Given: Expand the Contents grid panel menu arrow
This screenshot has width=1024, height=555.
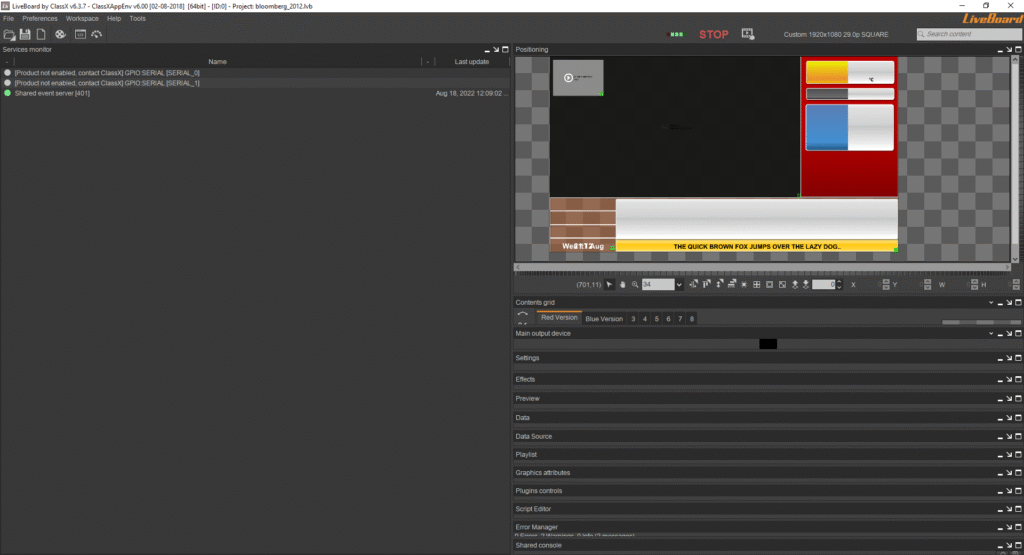Looking at the screenshot, I should click(991, 302).
